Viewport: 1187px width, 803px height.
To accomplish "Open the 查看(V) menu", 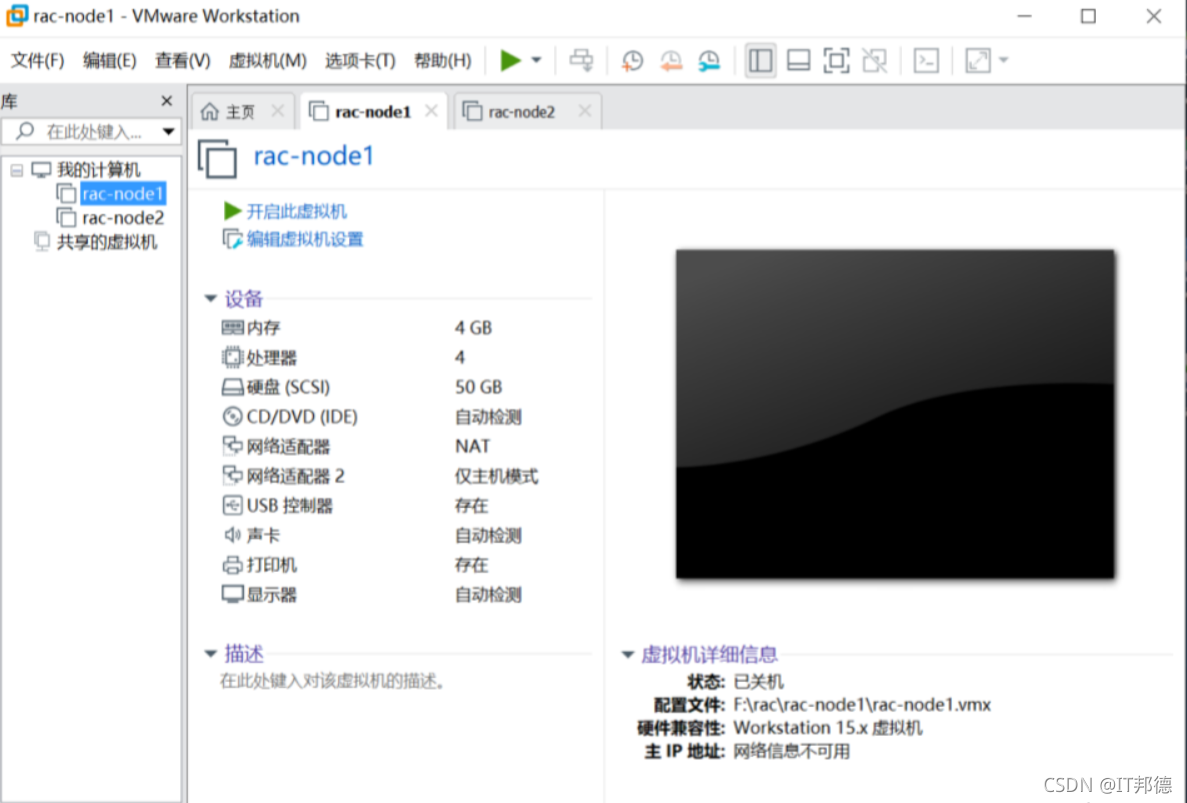I will (x=182, y=61).
